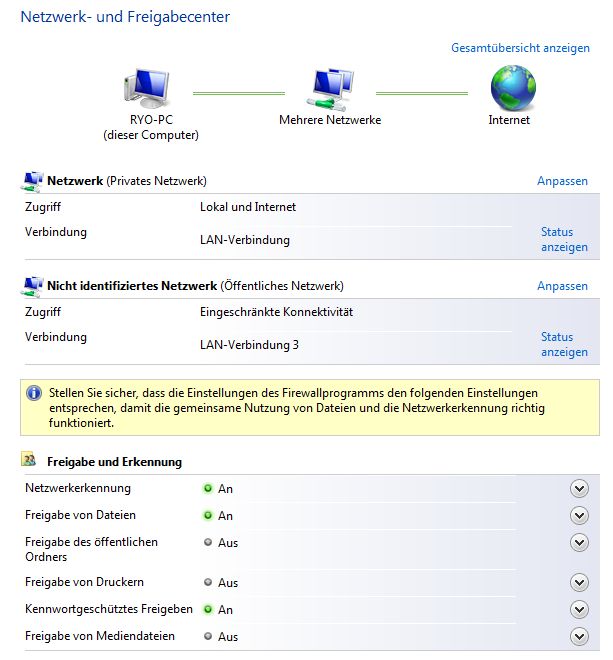Click the Nicht identifiziertes Netzwerk icon
This screenshot has height=660, width=613.
coord(32,287)
